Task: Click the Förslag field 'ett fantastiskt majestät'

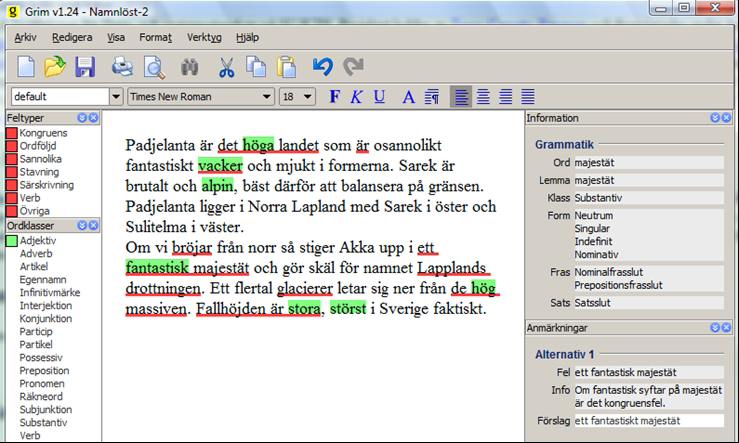Action: (x=649, y=421)
